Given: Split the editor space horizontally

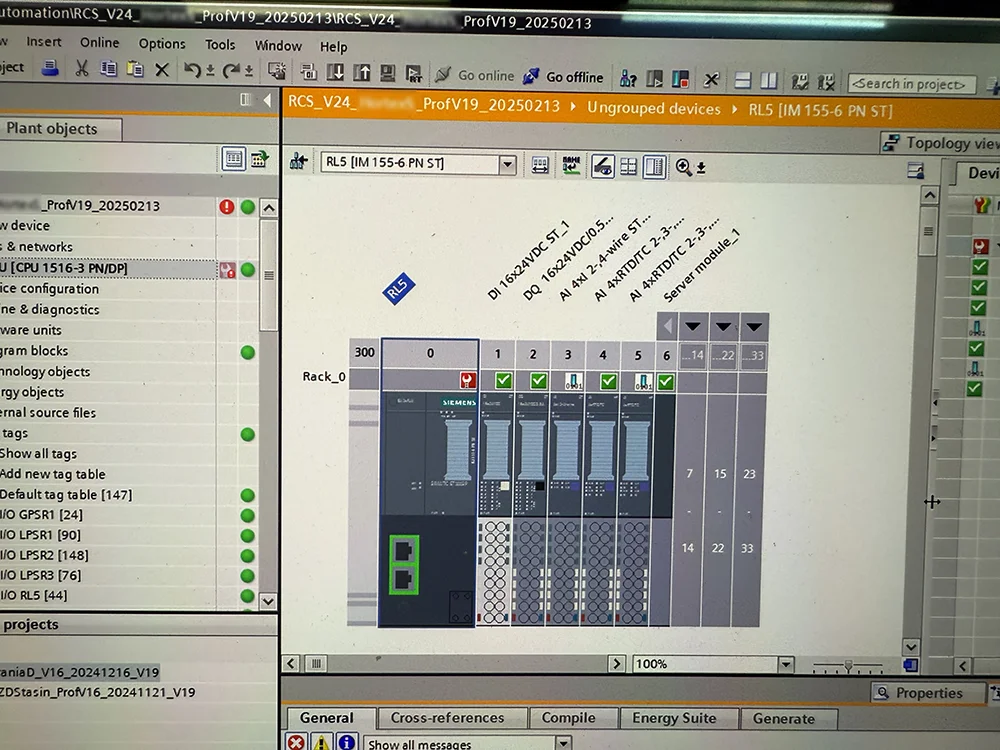Looking at the screenshot, I should click(742, 80).
